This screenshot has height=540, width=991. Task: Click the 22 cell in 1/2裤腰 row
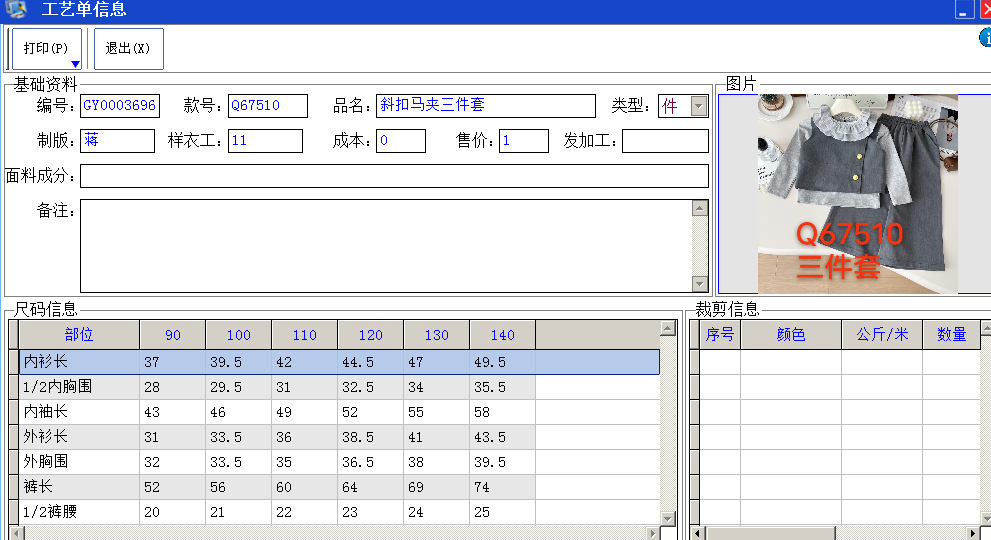[x=305, y=512]
